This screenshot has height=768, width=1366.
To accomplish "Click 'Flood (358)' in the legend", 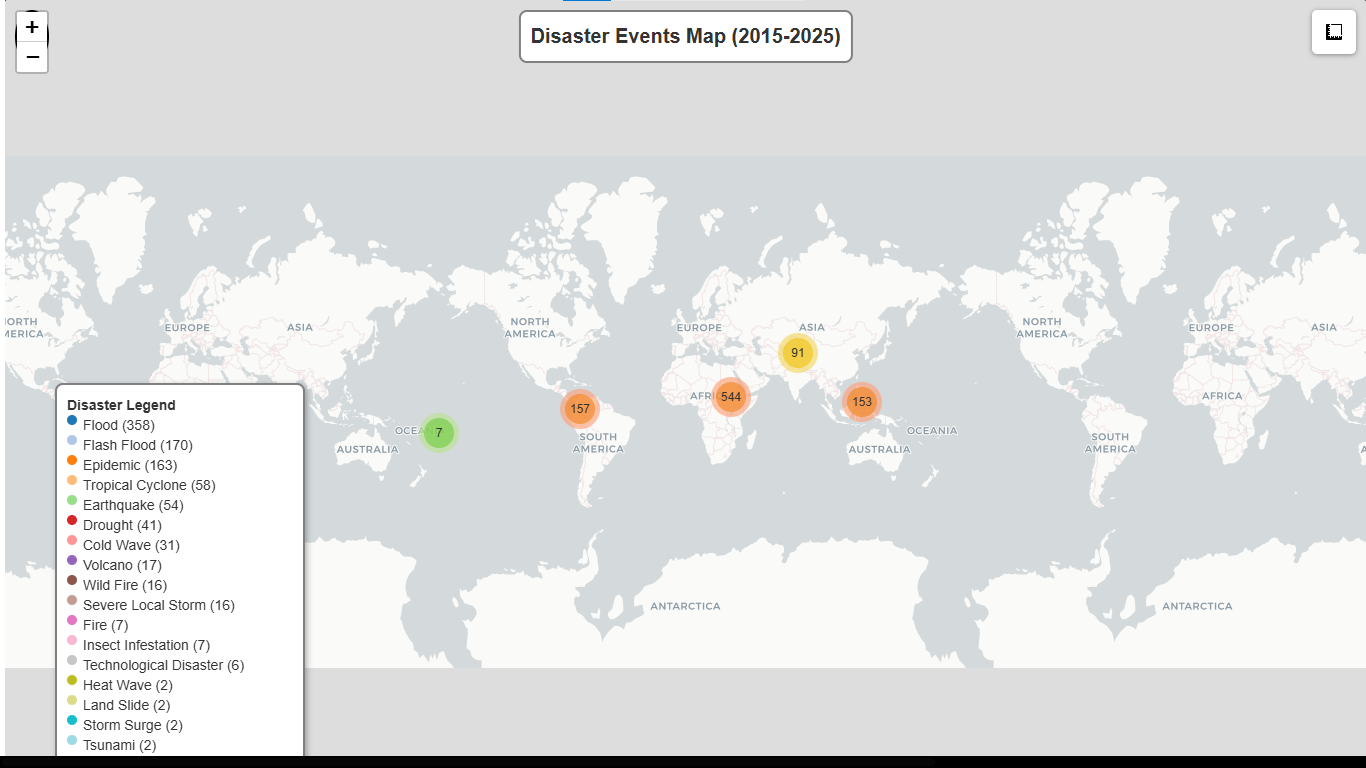I will tap(119, 425).
